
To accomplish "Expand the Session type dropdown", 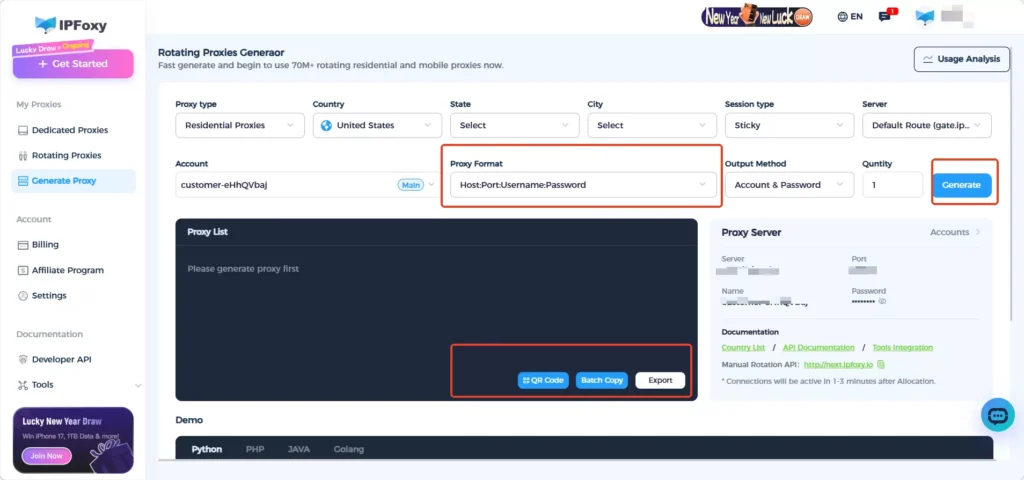I will pos(785,125).
